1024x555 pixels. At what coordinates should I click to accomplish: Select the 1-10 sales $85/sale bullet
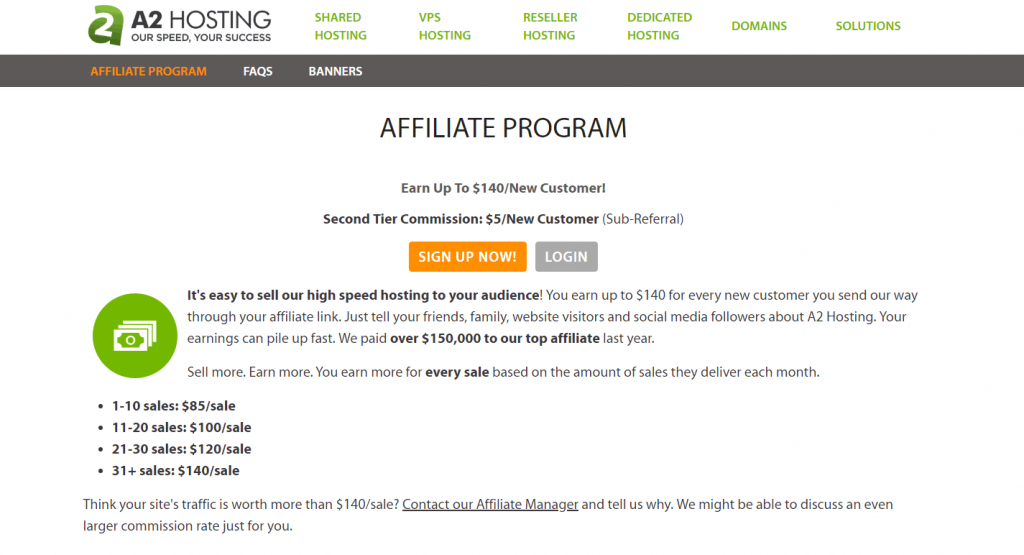[173, 405]
